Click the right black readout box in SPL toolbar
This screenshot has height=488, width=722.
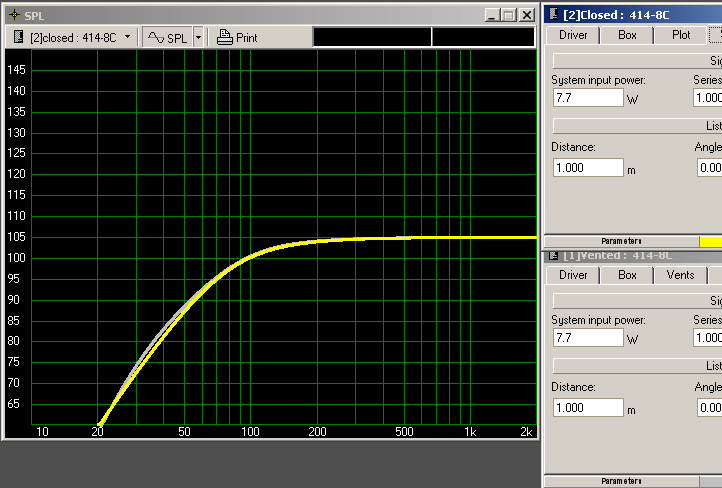coord(483,37)
